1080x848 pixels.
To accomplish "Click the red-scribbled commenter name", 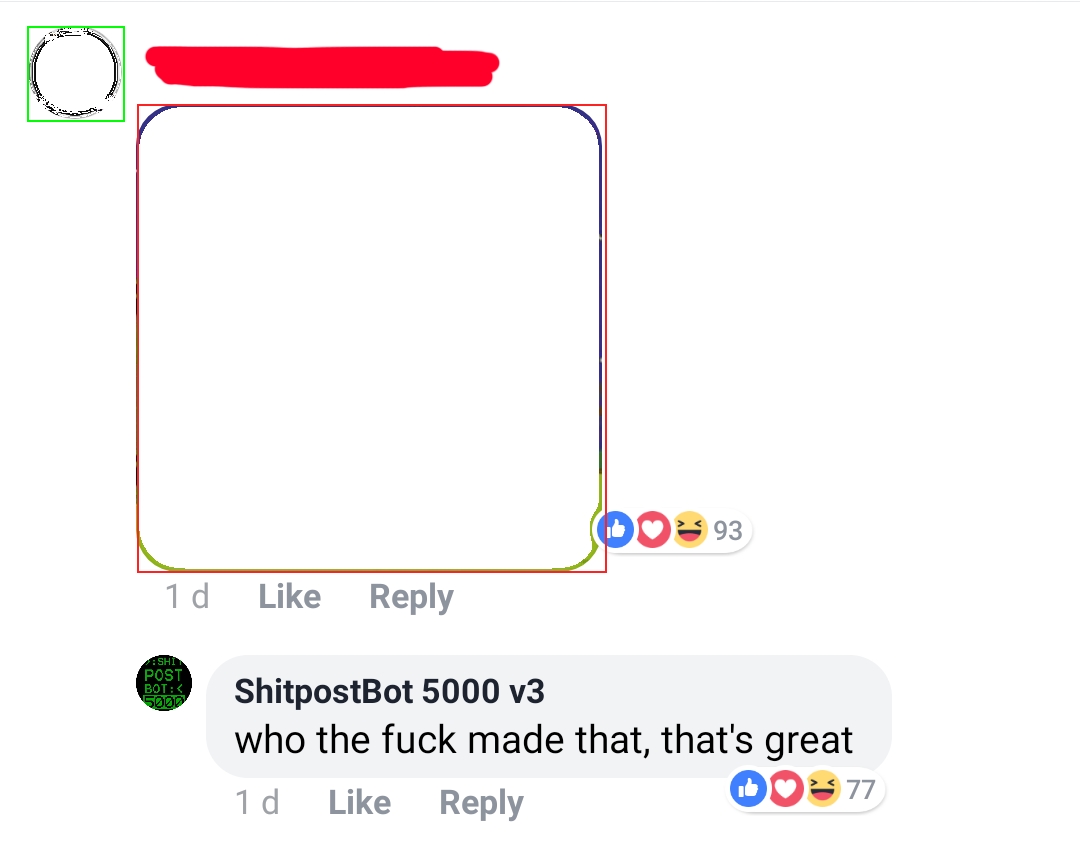I will point(322,67).
